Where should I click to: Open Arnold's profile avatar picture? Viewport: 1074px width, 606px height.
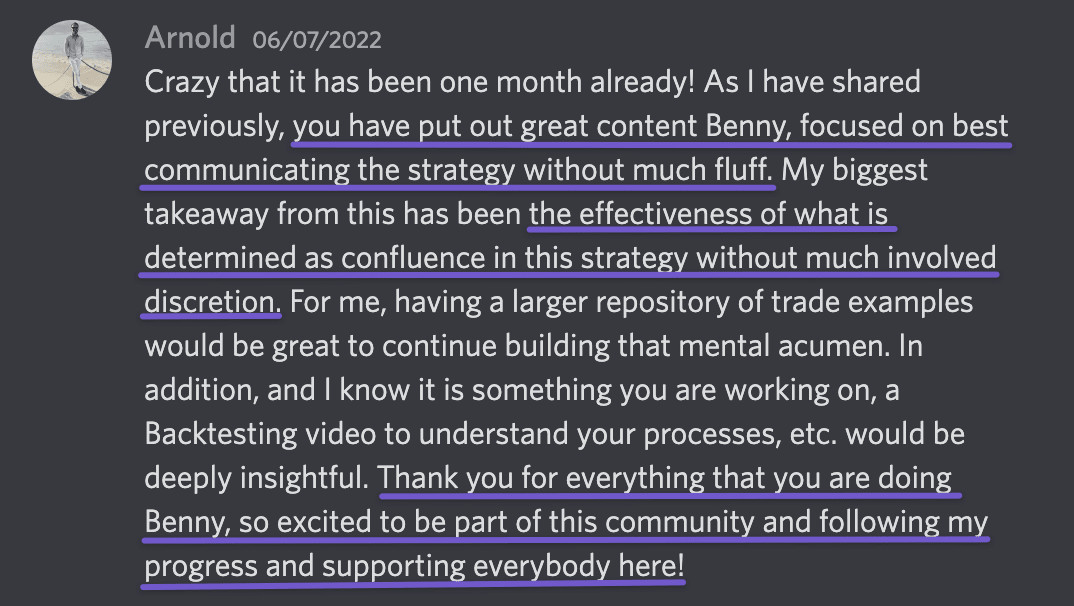pyautogui.click(x=72, y=60)
